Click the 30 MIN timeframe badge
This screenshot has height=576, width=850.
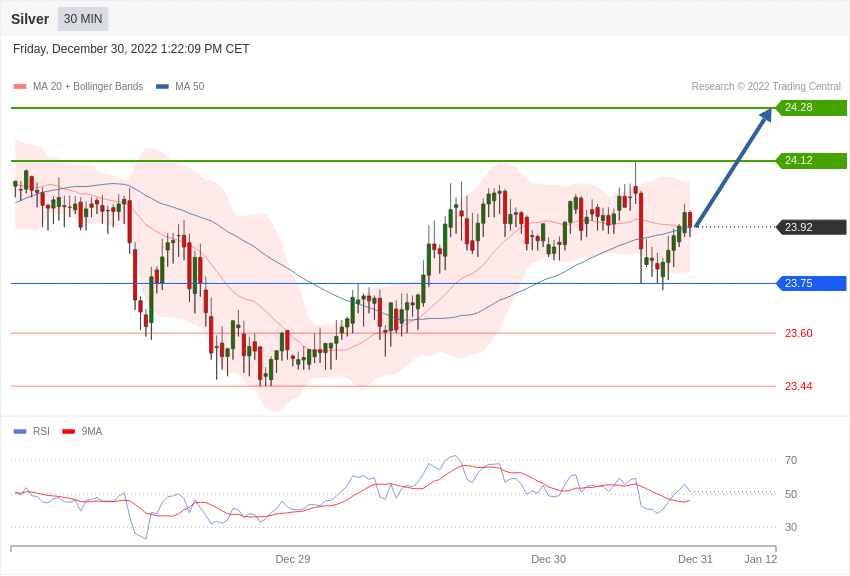pos(83,19)
